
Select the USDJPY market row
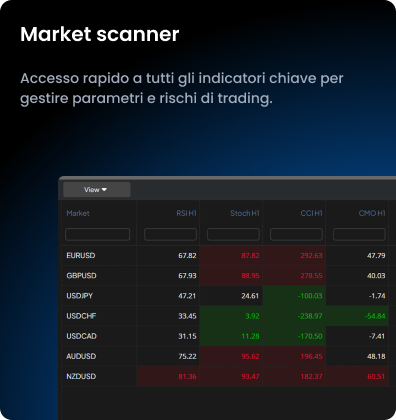coord(225,296)
